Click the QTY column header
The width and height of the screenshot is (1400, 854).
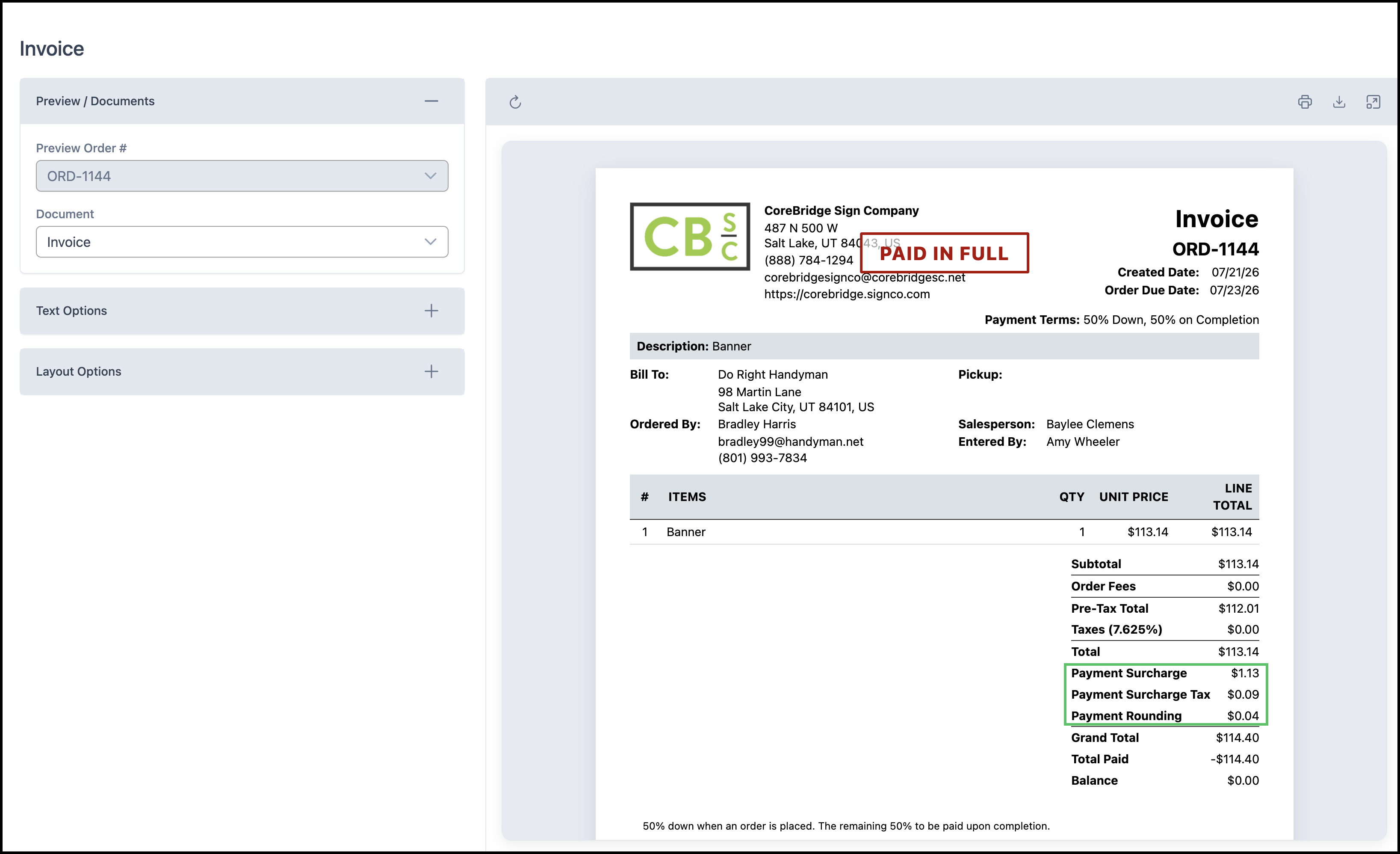coord(1072,497)
